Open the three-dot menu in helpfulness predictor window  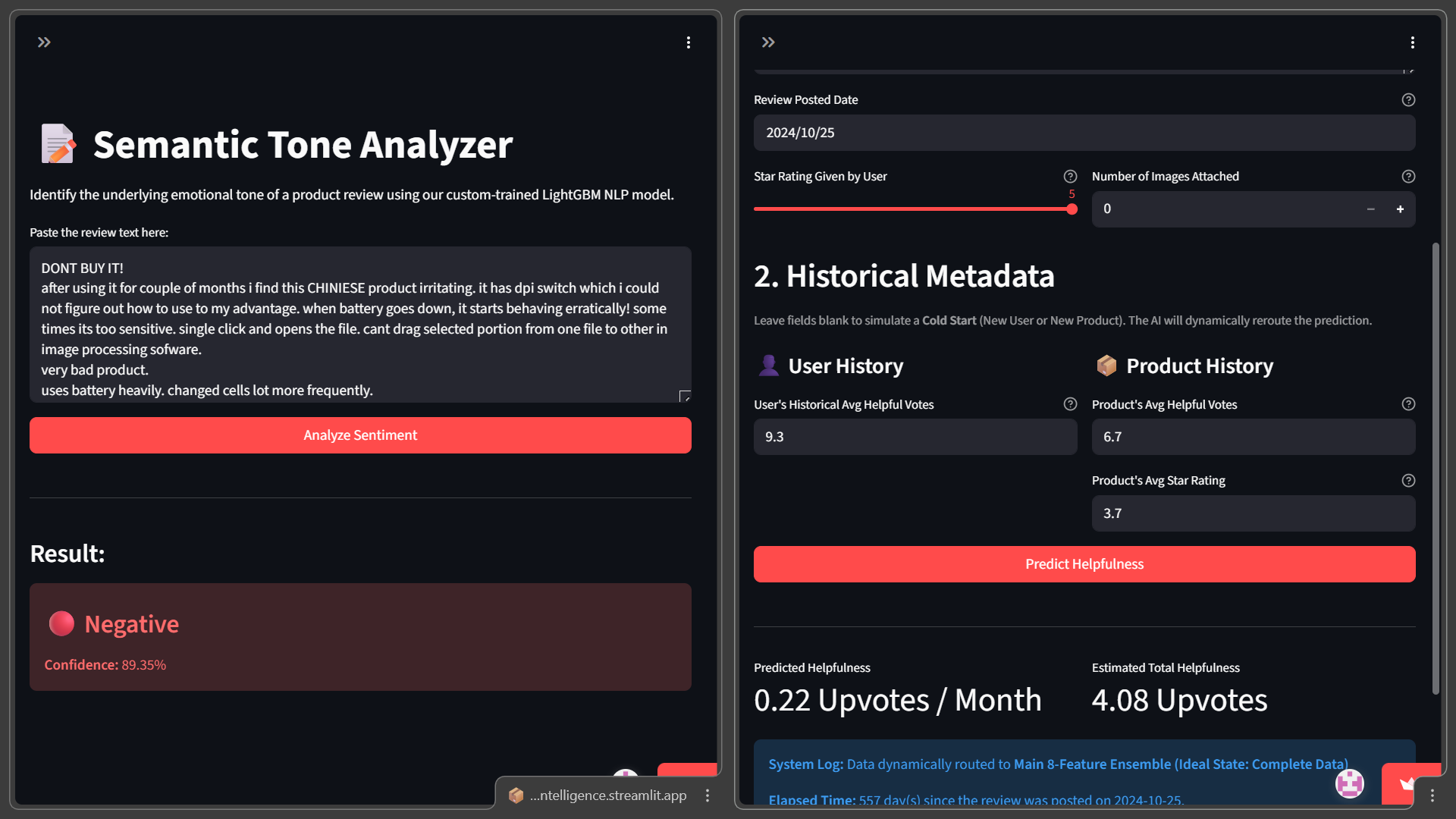tap(1413, 42)
